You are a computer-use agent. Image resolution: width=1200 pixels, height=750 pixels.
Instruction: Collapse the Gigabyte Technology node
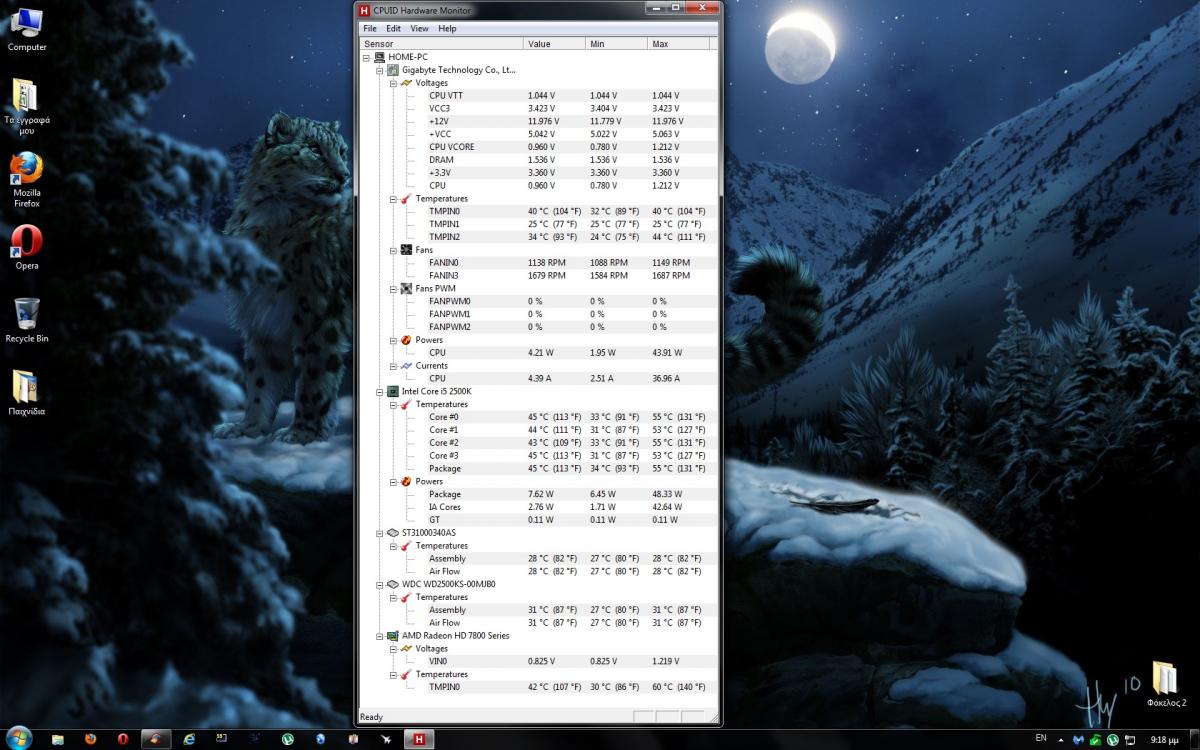click(x=379, y=70)
